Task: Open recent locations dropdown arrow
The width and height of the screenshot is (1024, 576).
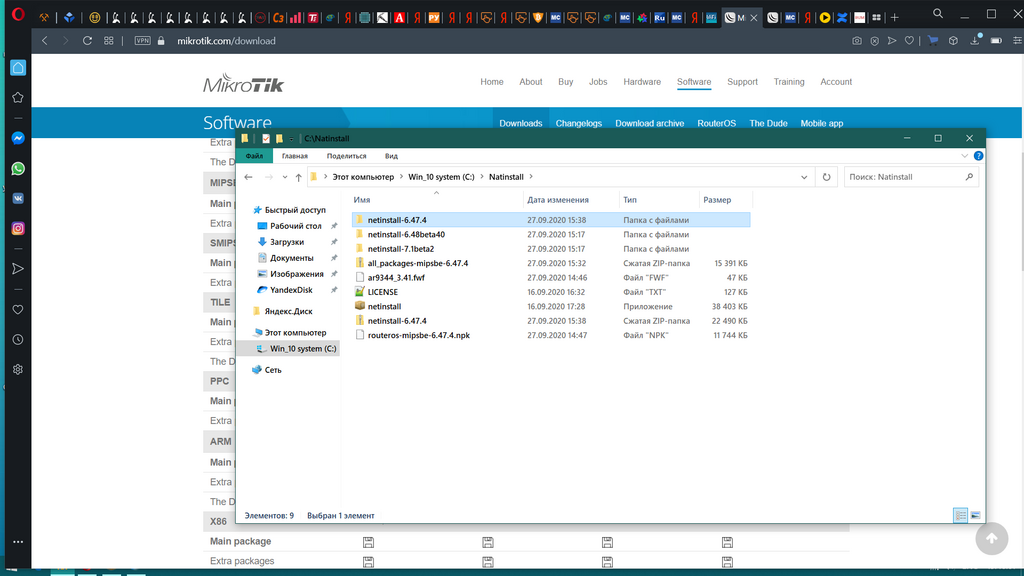Action: coord(285,177)
